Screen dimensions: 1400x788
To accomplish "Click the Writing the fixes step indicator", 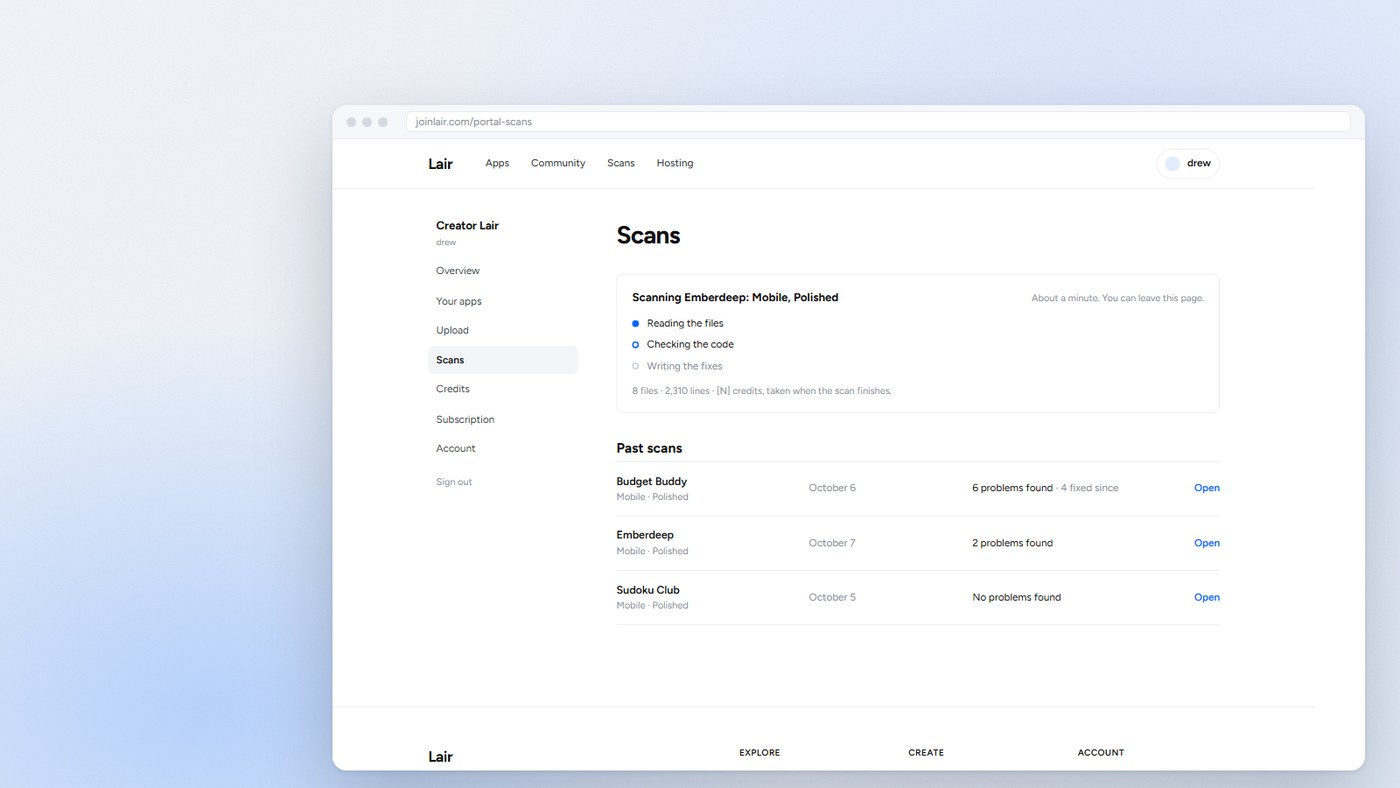I will (635, 366).
